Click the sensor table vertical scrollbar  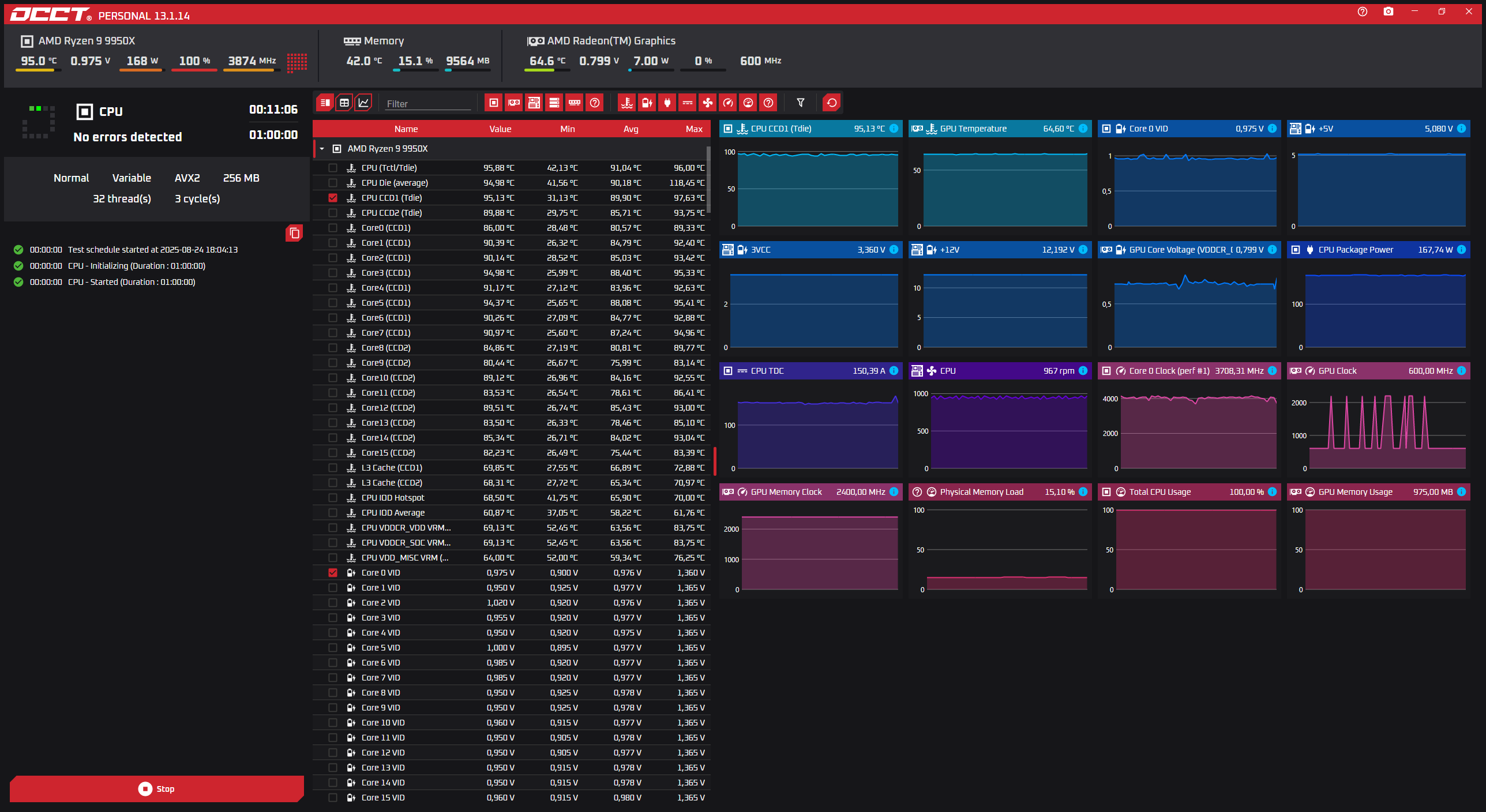(x=708, y=179)
